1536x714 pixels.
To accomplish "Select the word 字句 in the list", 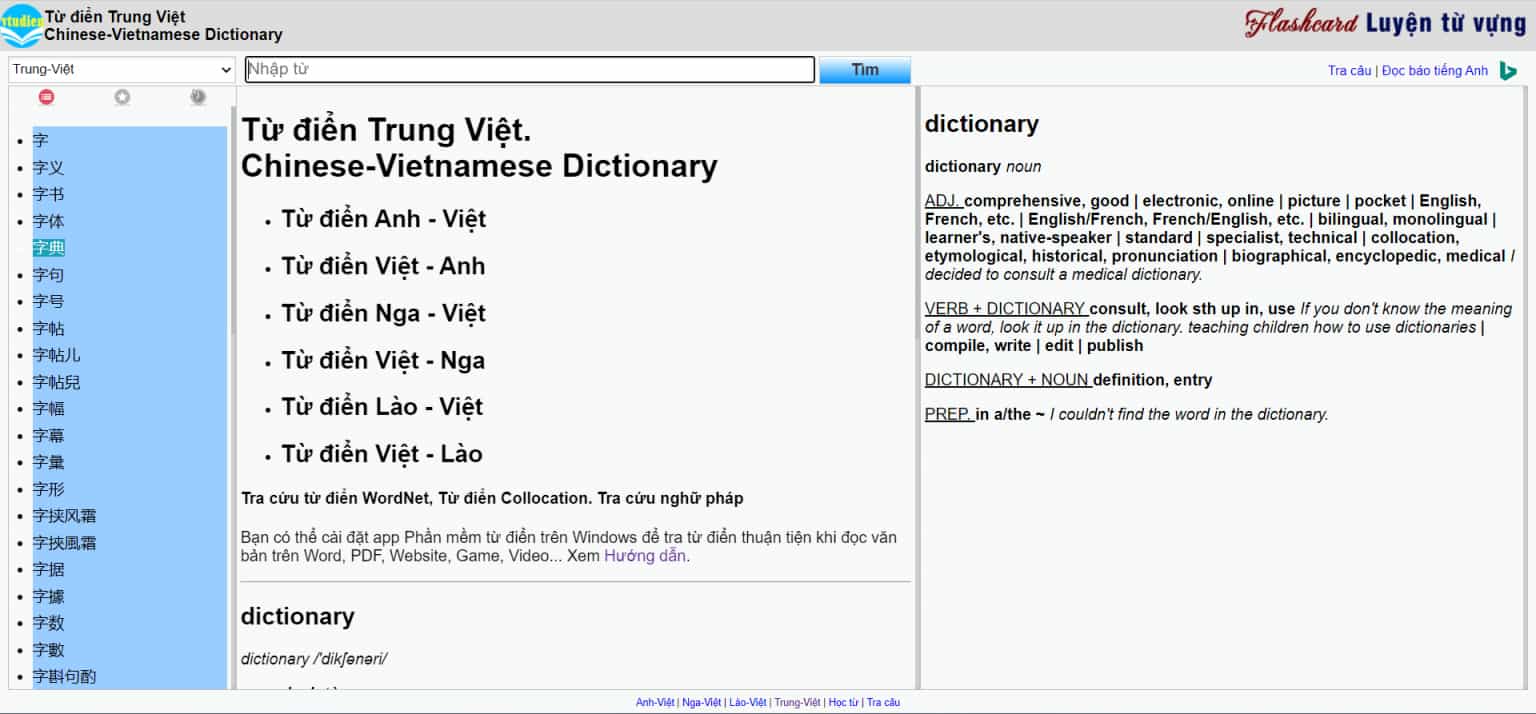I will click(x=48, y=275).
